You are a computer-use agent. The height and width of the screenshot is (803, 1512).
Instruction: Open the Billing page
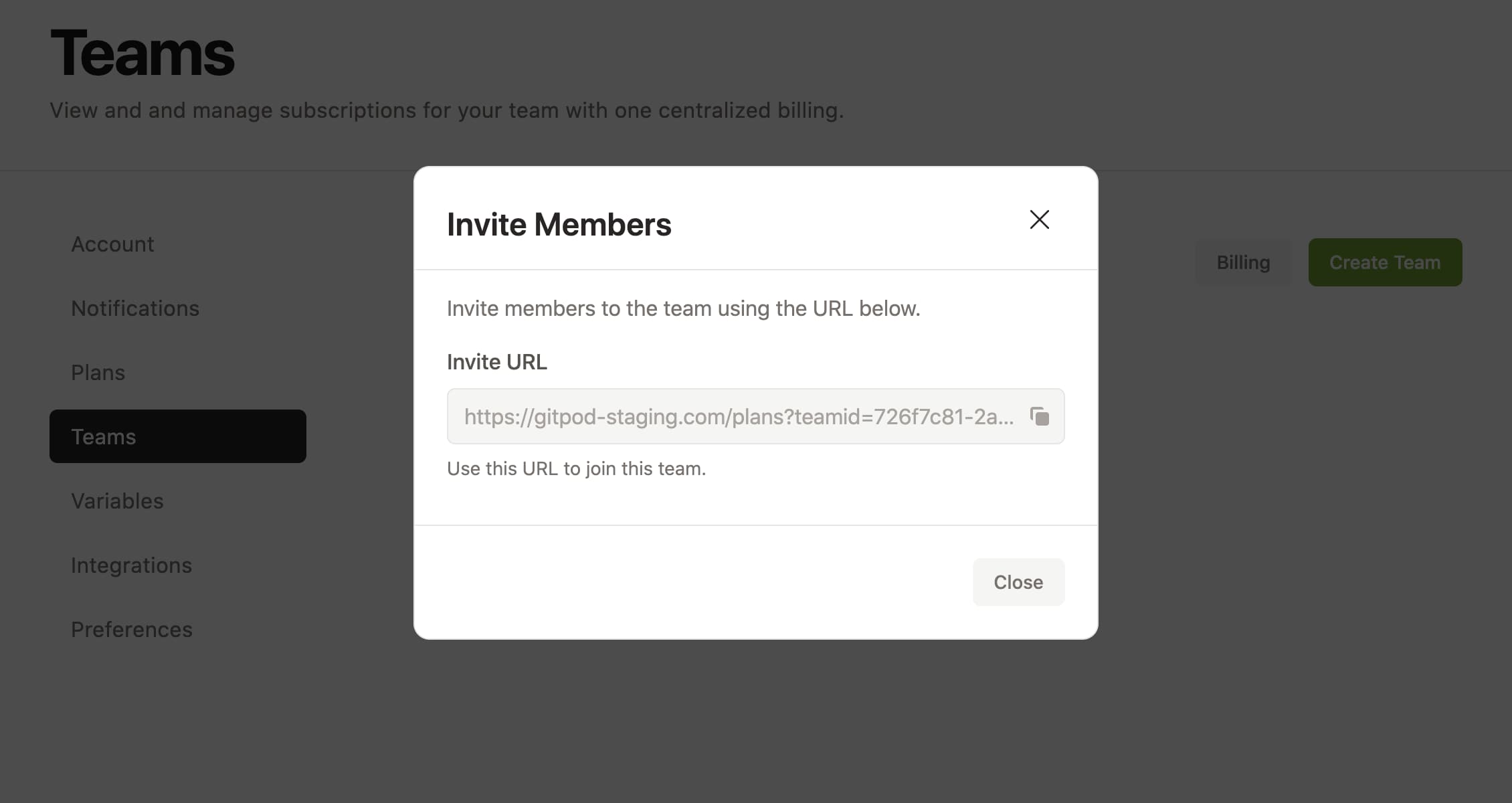click(x=1242, y=262)
